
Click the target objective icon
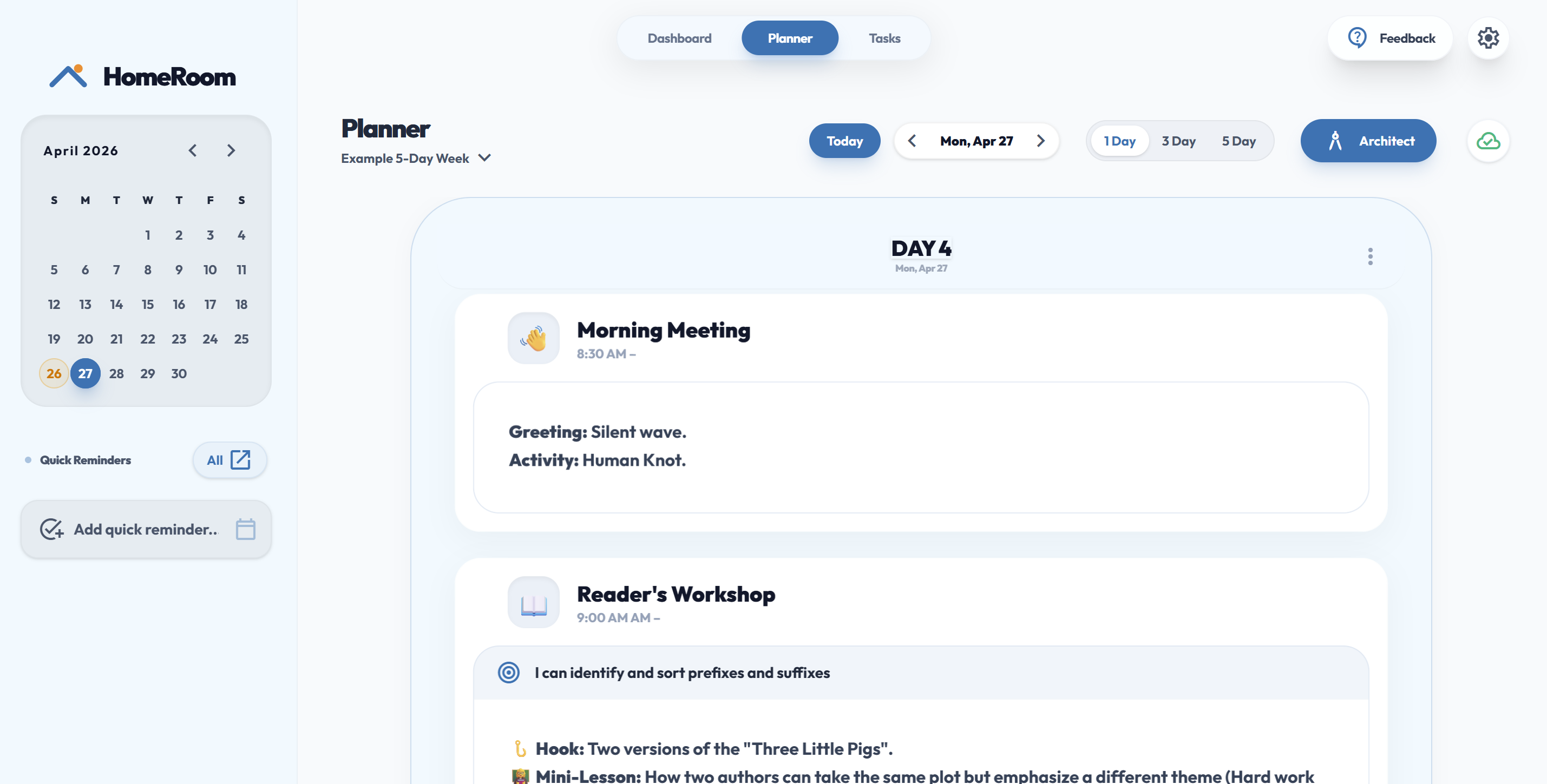[x=509, y=673]
